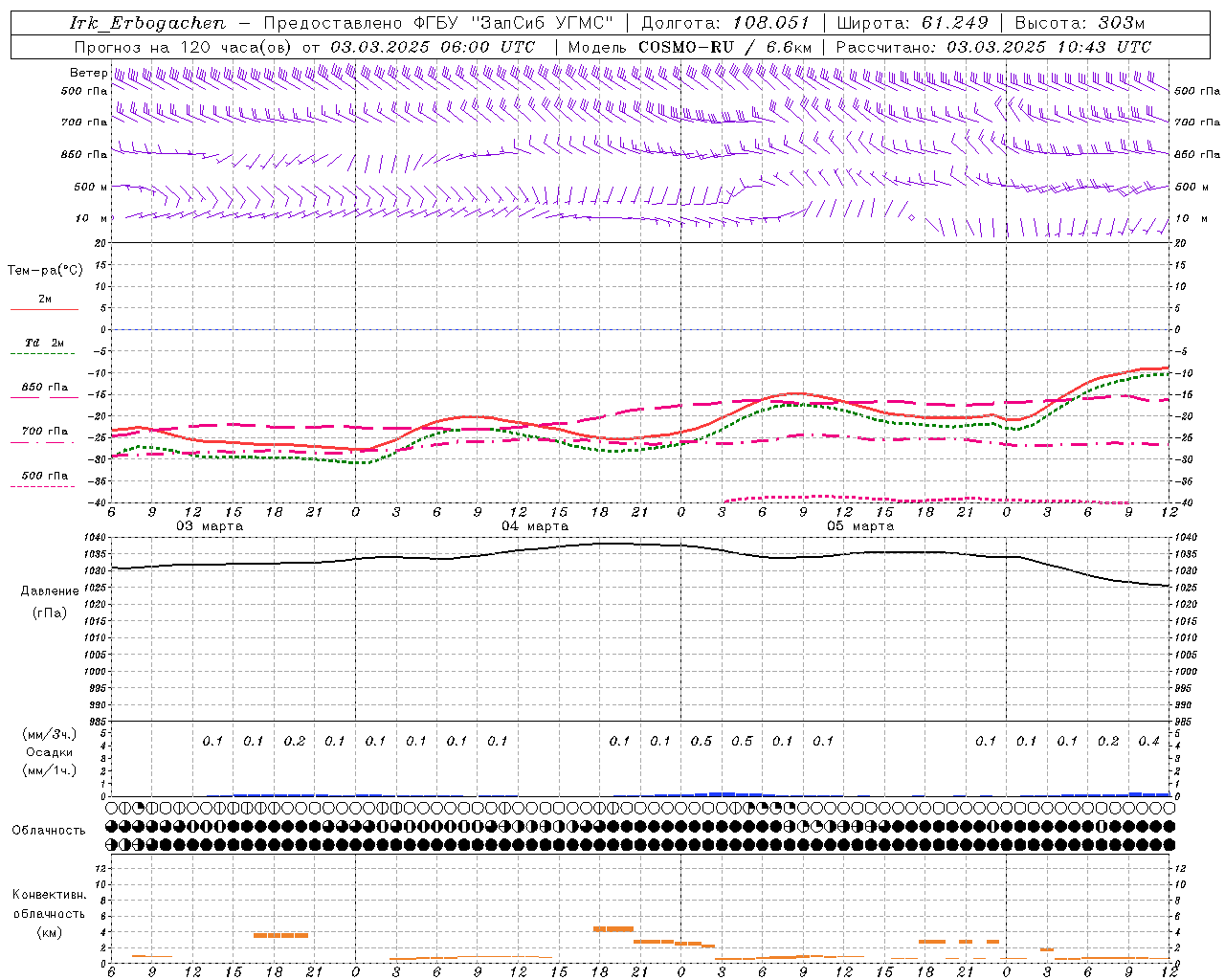Viewport: 1225px width, 980px height.
Task: Select the date label 05 марта
Action: pyautogui.click(x=860, y=526)
